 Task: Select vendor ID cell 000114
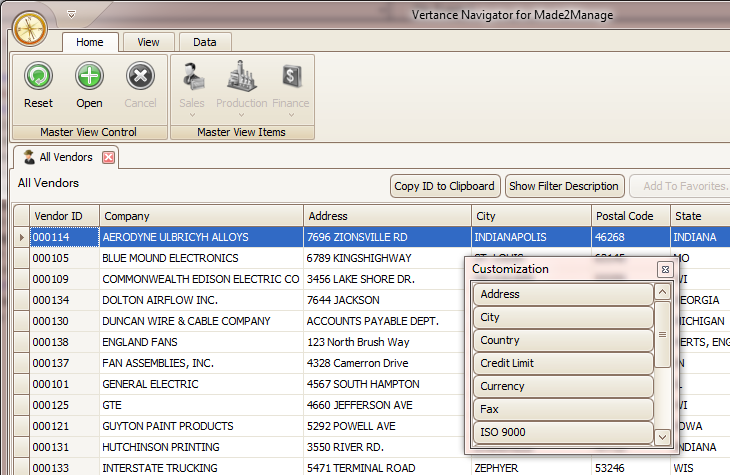click(x=65, y=237)
